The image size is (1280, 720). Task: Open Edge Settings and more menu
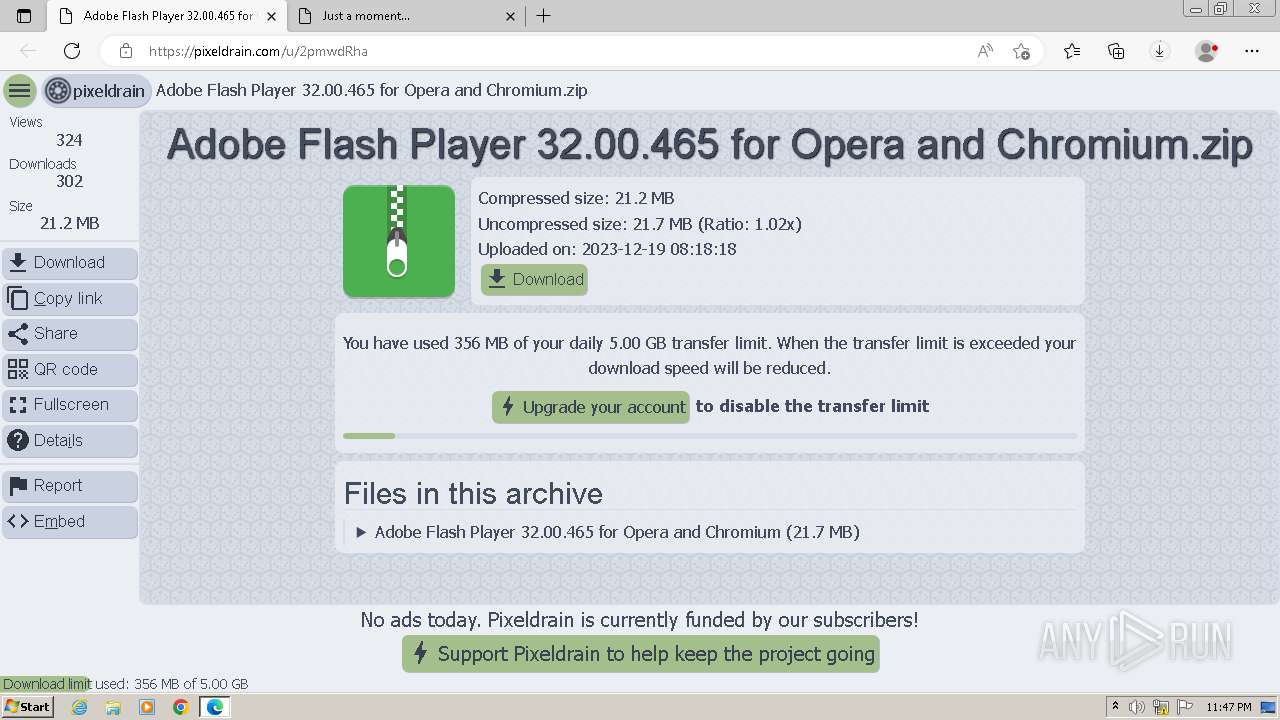click(1252, 51)
